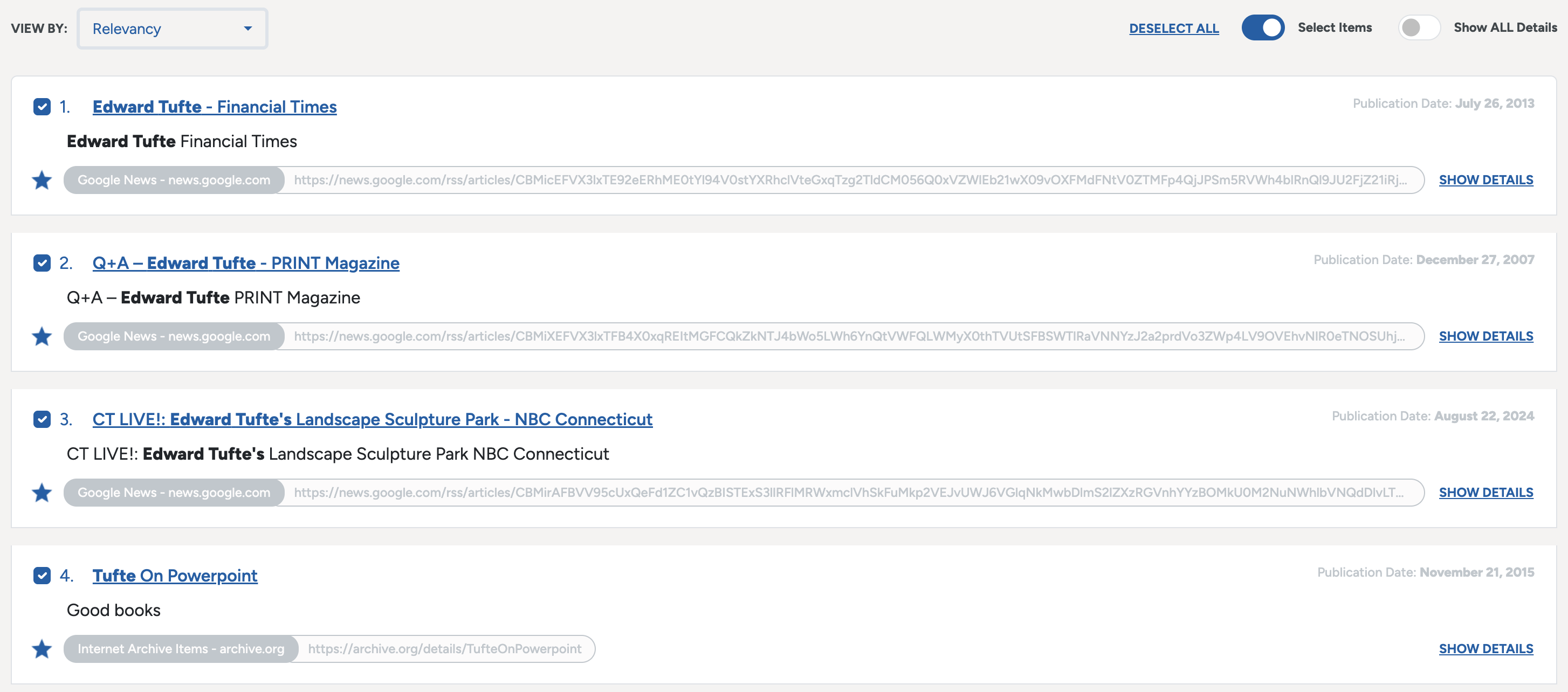Open CT LIVE Landscape Sculpture Park link
This screenshot has height=692, width=1568.
coord(372,419)
